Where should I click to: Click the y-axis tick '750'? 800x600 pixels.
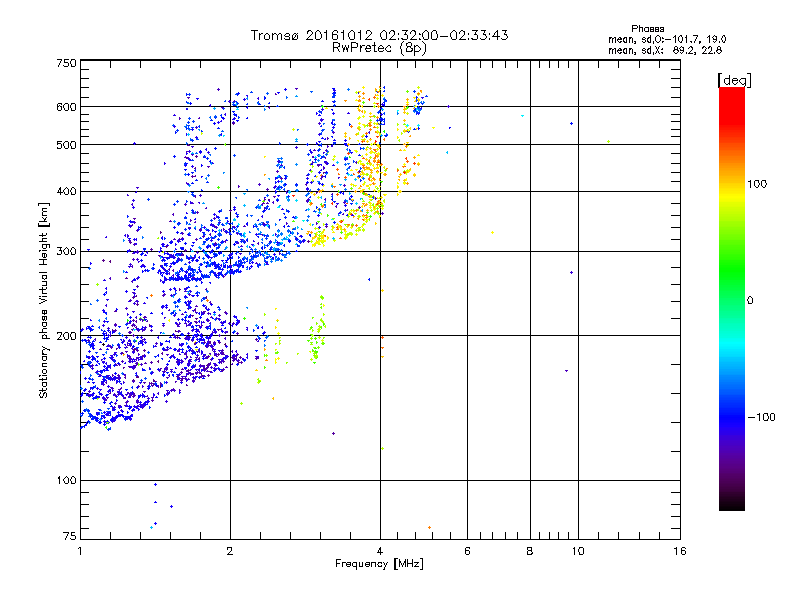point(66,63)
